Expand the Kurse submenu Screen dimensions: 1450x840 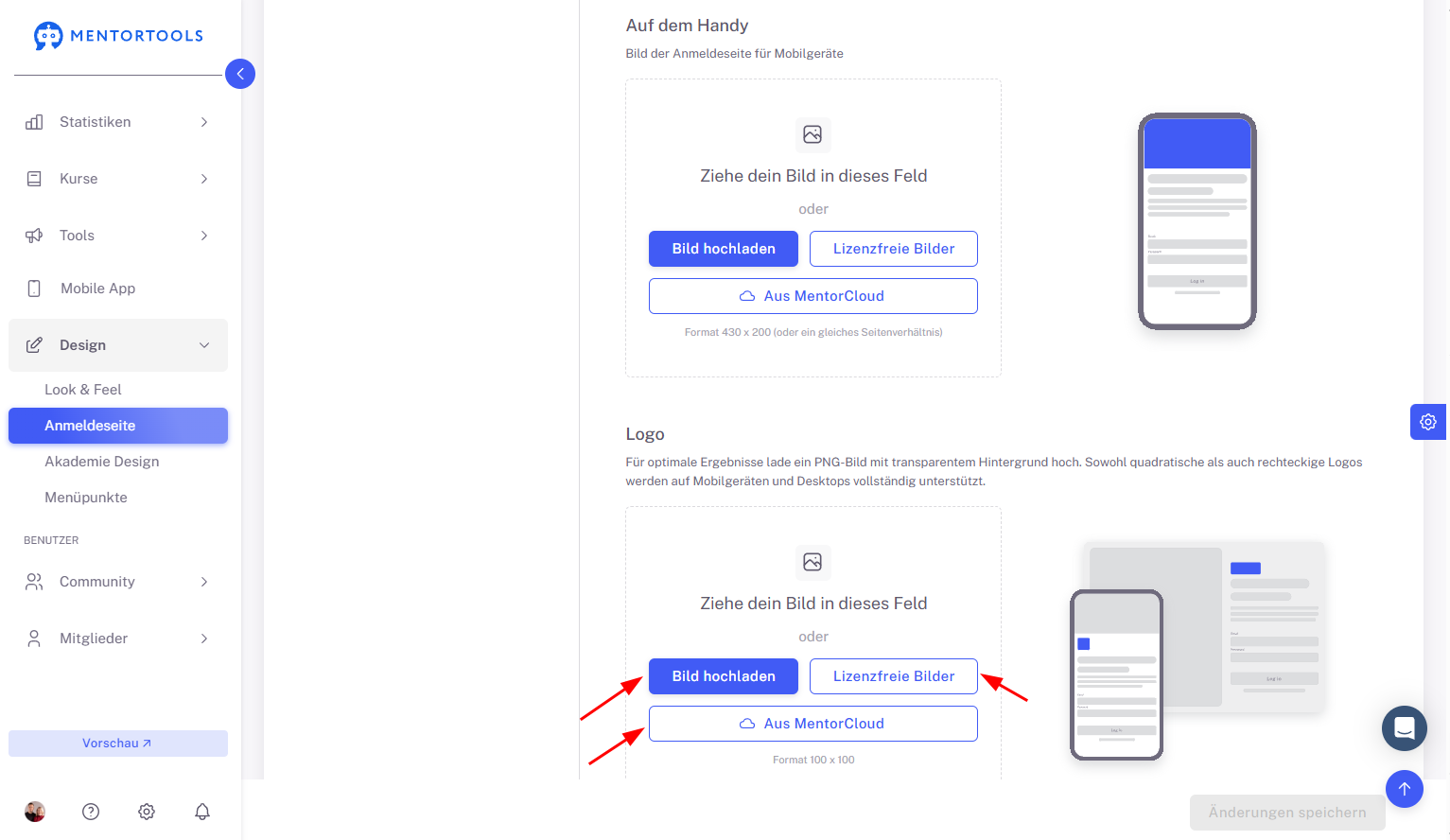pyautogui.click(x=118, y=179)
